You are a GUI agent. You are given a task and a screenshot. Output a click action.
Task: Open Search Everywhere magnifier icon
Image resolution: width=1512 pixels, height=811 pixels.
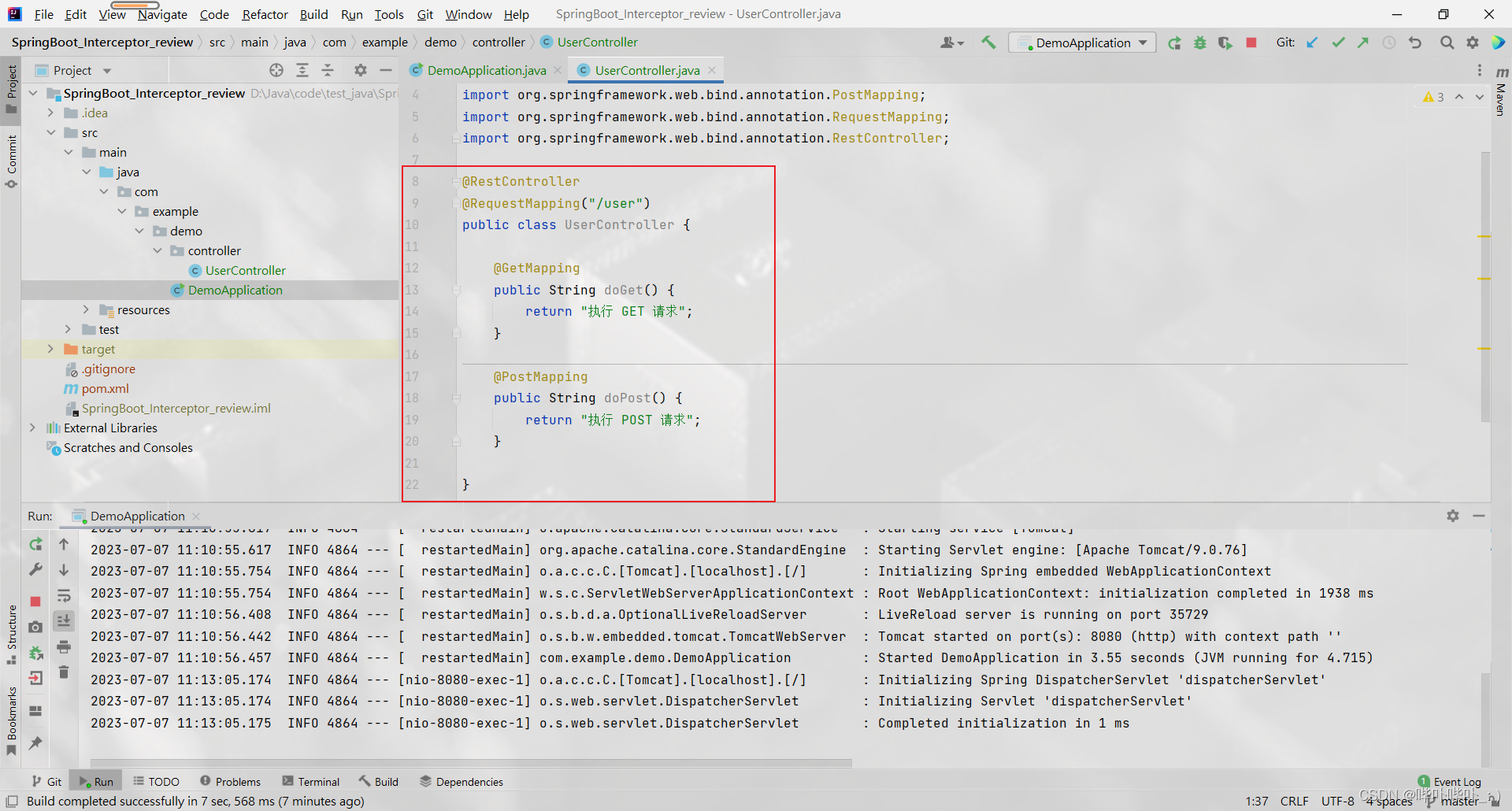1447,43
